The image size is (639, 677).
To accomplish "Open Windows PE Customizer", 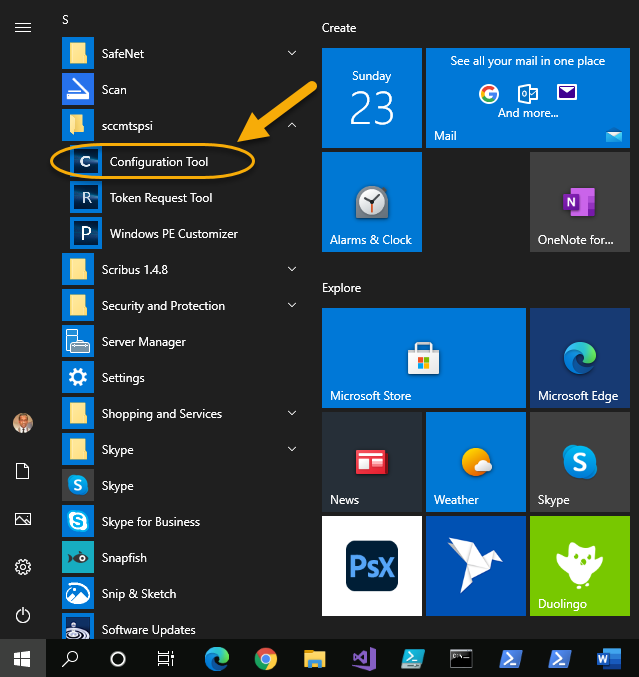I will pos(173,234).
